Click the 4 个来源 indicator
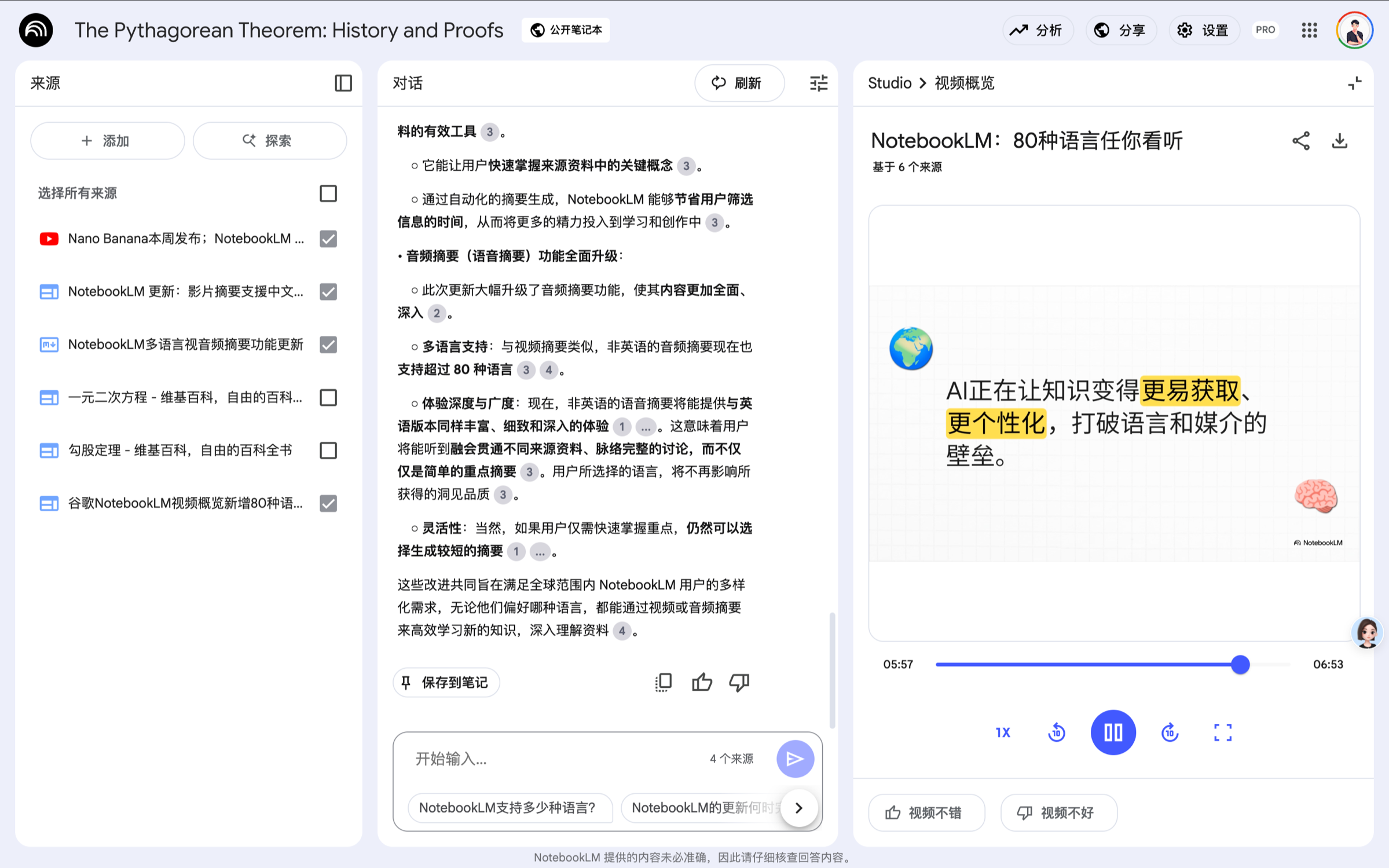This screenshot has width=1389, height=868. (731, 759)
